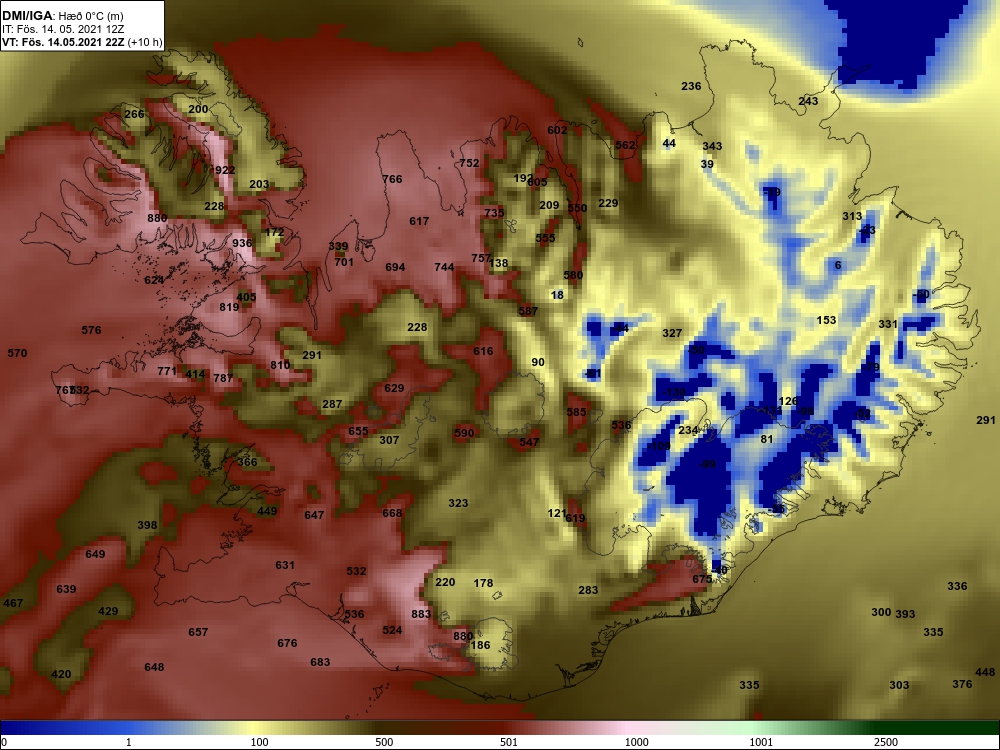Click the map value "675"
This screenshot has width=1000, height=750.
[702, 579]
